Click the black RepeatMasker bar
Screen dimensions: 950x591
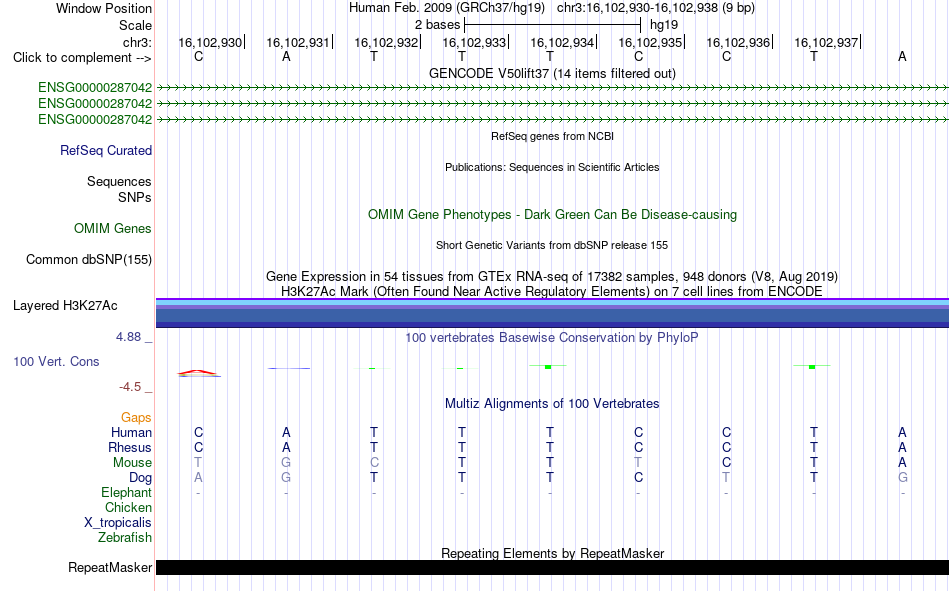552,567
